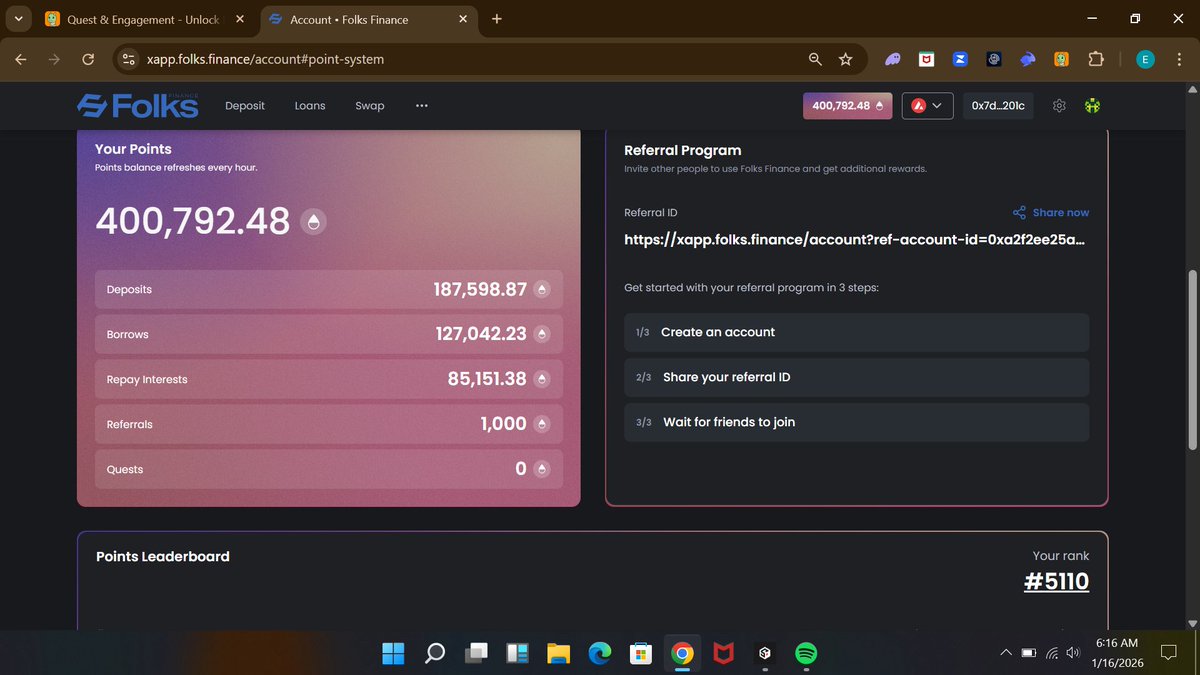Screen dimensions: 1200x675
Task: Open Windows taskbar search
Action: (435, 653)
